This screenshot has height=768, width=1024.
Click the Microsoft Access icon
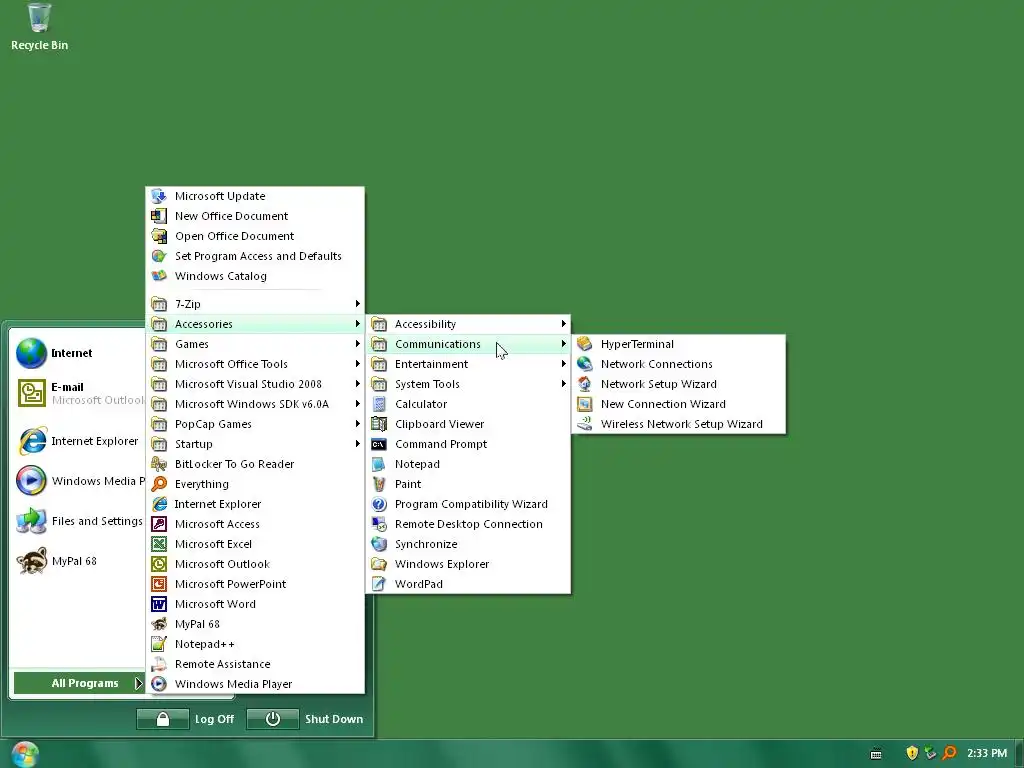(159, 524)
